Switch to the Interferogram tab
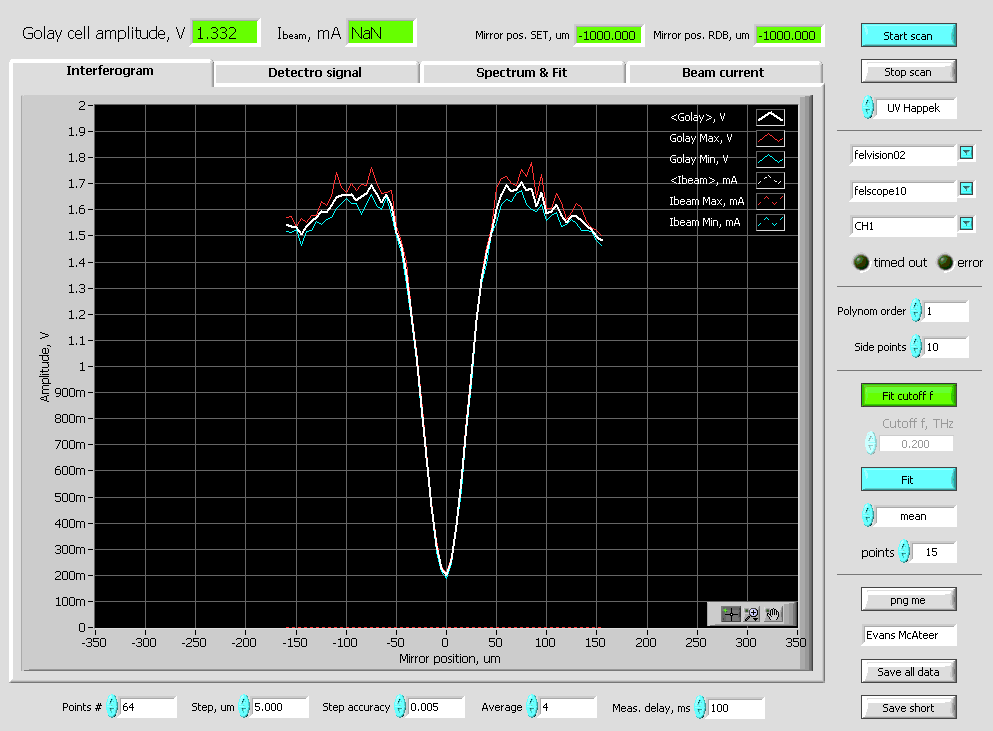 [110, 71]
